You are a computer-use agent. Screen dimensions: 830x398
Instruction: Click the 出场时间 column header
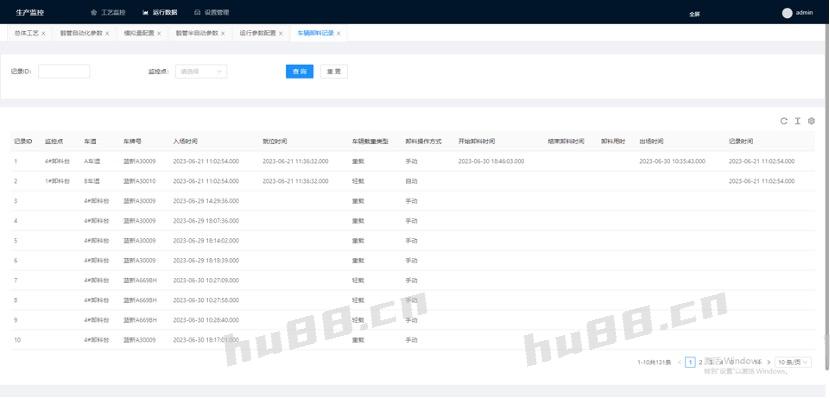652,142
